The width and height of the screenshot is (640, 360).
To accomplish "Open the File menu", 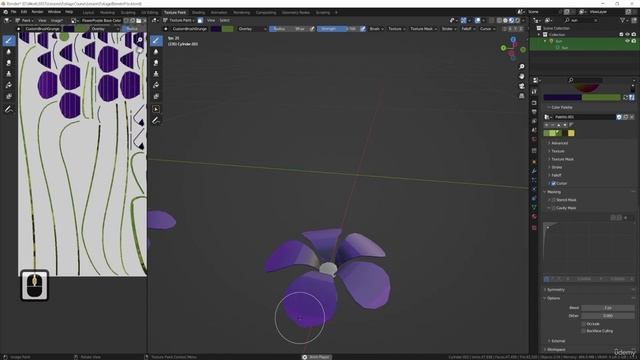I will click(13, 12).
